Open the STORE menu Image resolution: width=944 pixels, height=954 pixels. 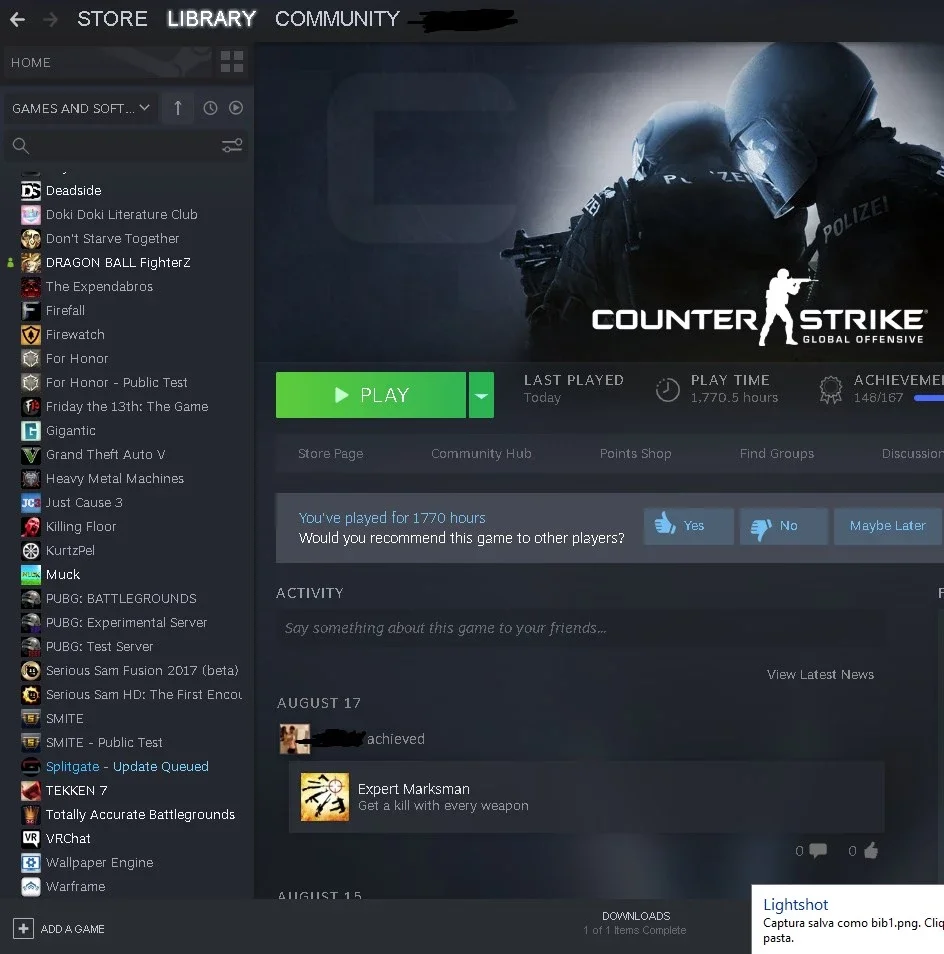[113, 19]
